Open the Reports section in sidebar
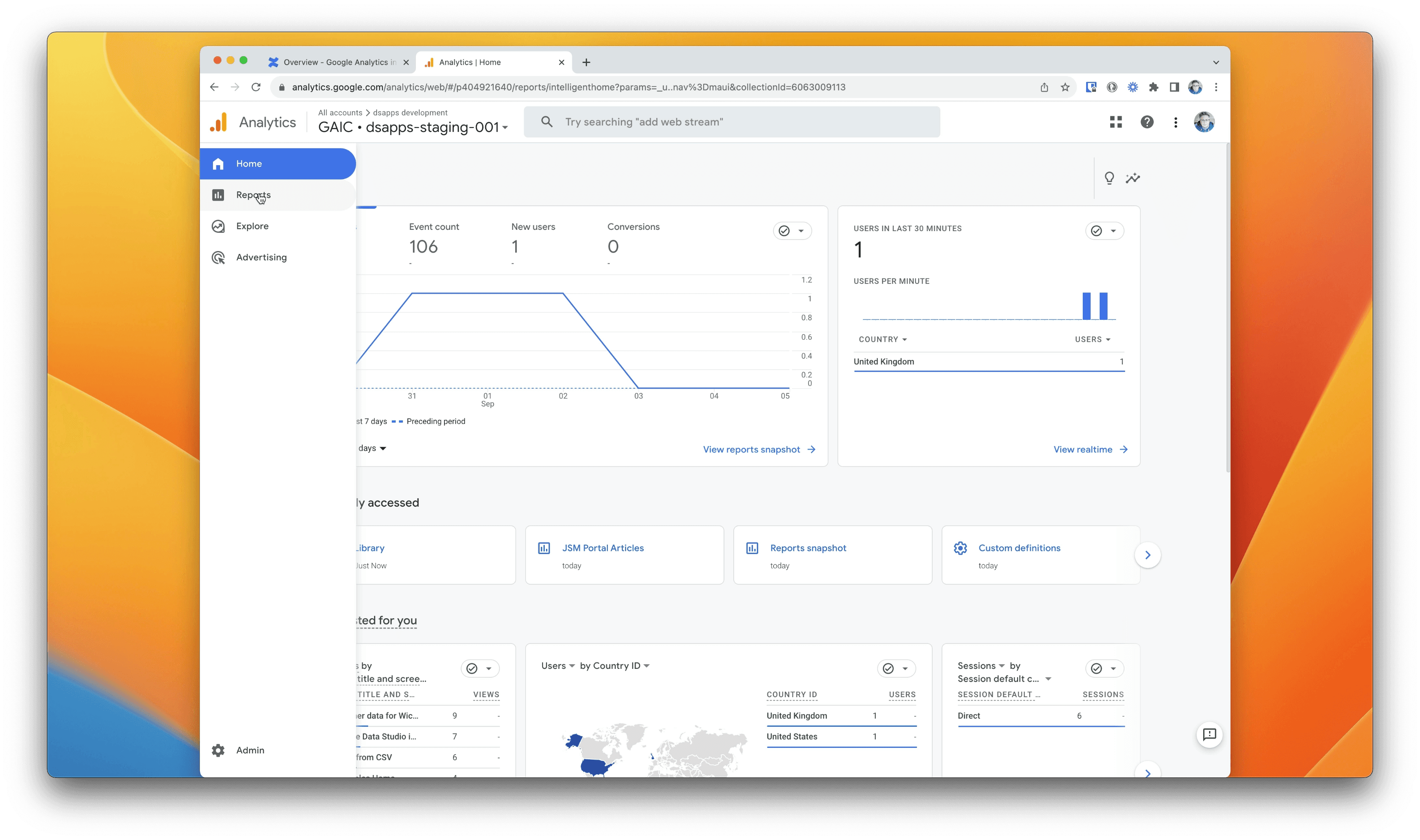 click(x=277, y=195)
